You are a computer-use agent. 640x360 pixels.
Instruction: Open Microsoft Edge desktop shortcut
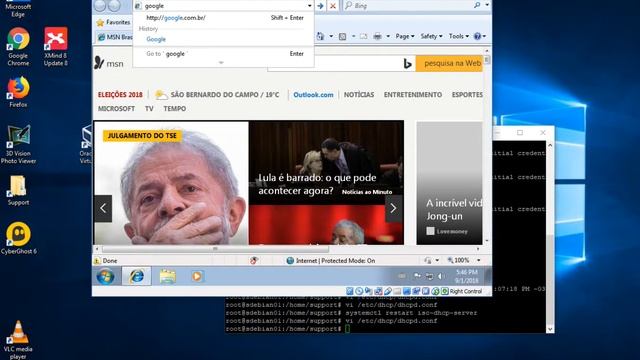point(18,9)
